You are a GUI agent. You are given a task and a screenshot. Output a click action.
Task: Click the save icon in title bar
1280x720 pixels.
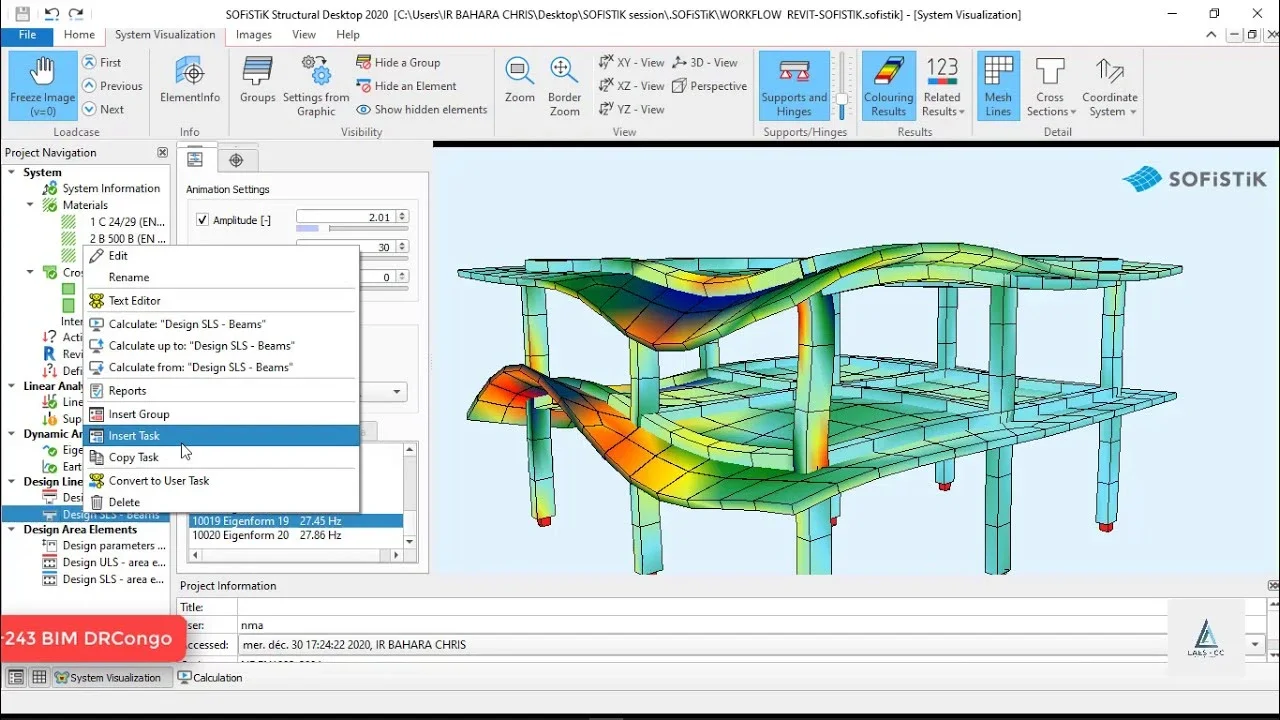tap(22, 14)
